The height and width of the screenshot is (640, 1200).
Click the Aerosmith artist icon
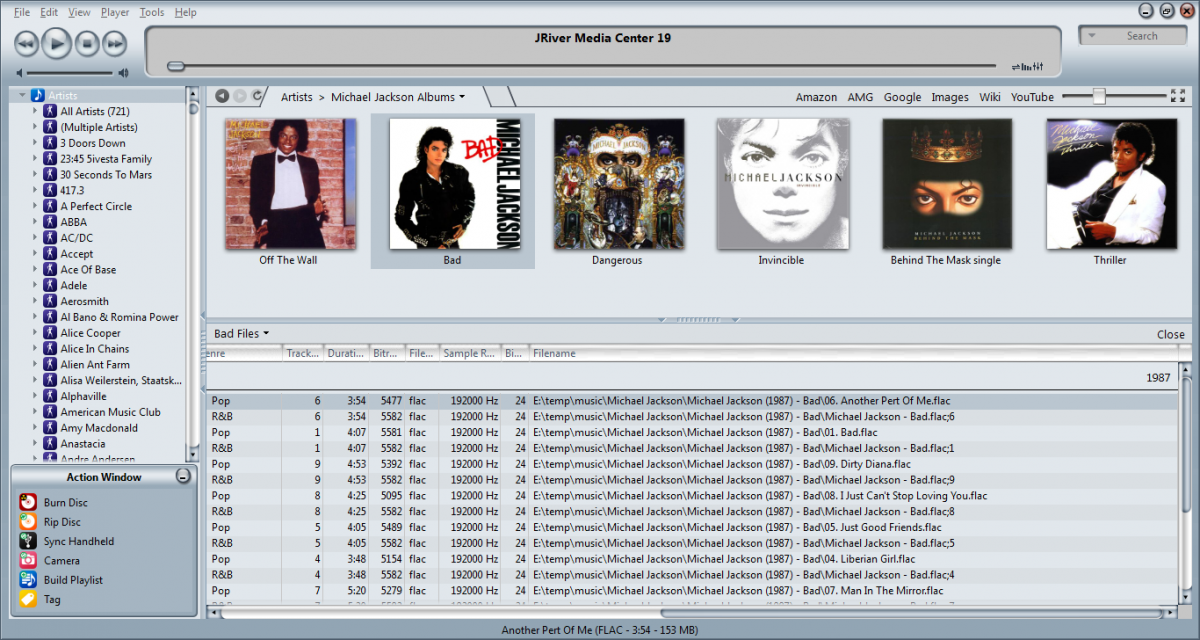(50, 301)
